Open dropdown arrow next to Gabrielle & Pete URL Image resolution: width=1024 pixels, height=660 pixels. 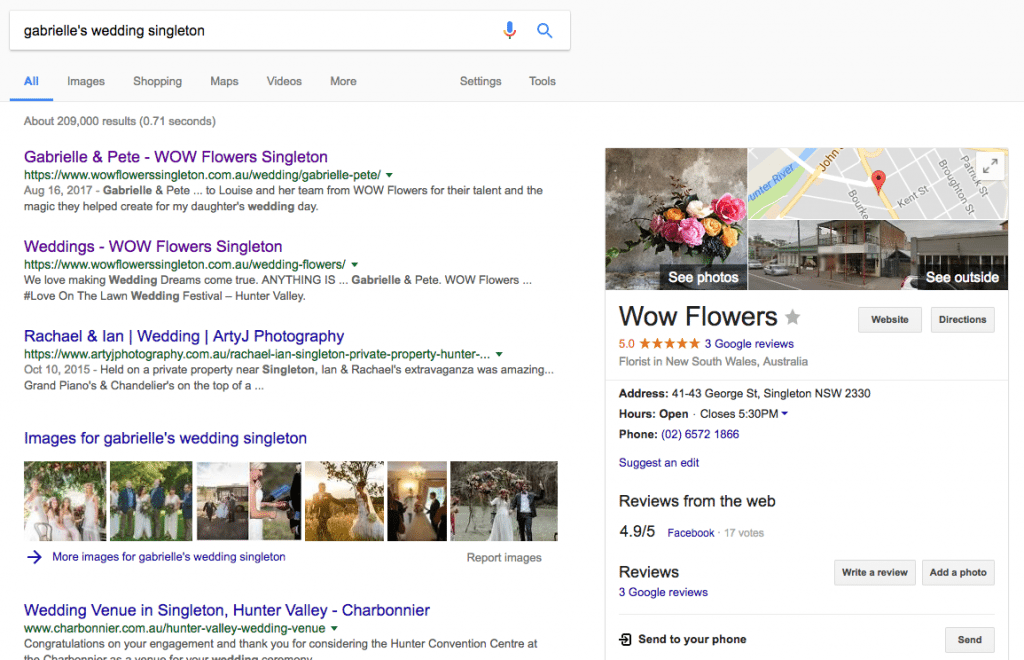pos(390,175)
